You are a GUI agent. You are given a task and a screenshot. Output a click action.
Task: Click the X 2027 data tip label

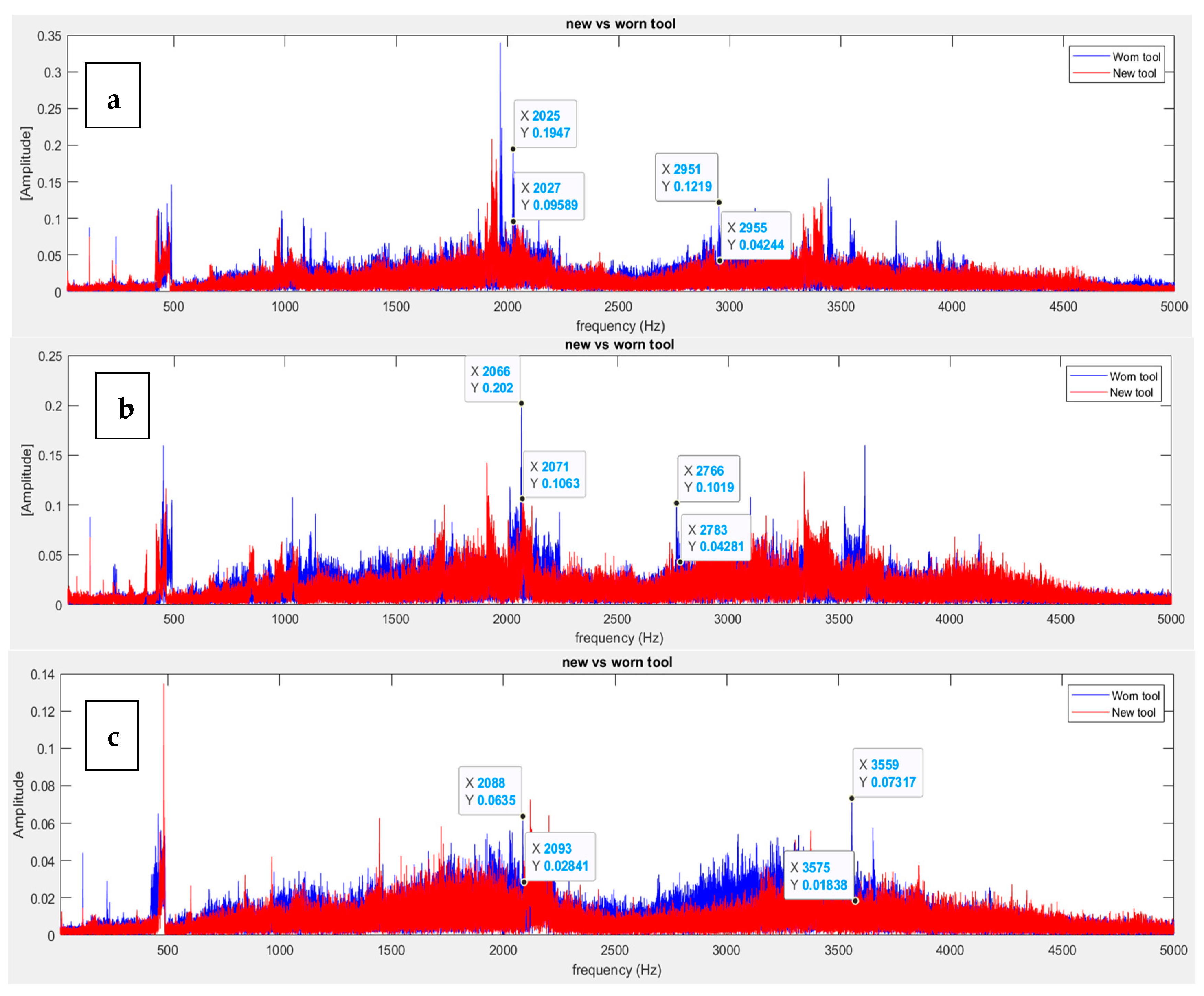click(549, 196)
